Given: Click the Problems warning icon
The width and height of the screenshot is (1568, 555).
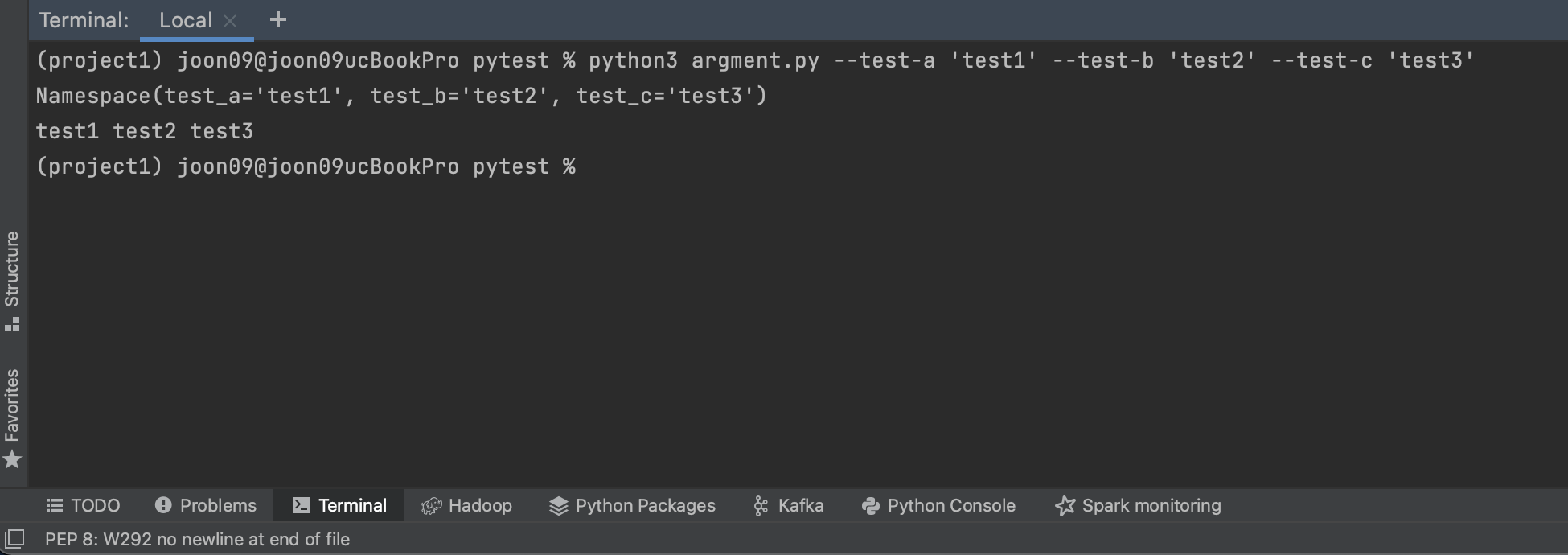Looking at the screenshot, I should click(x=163, y=505).
